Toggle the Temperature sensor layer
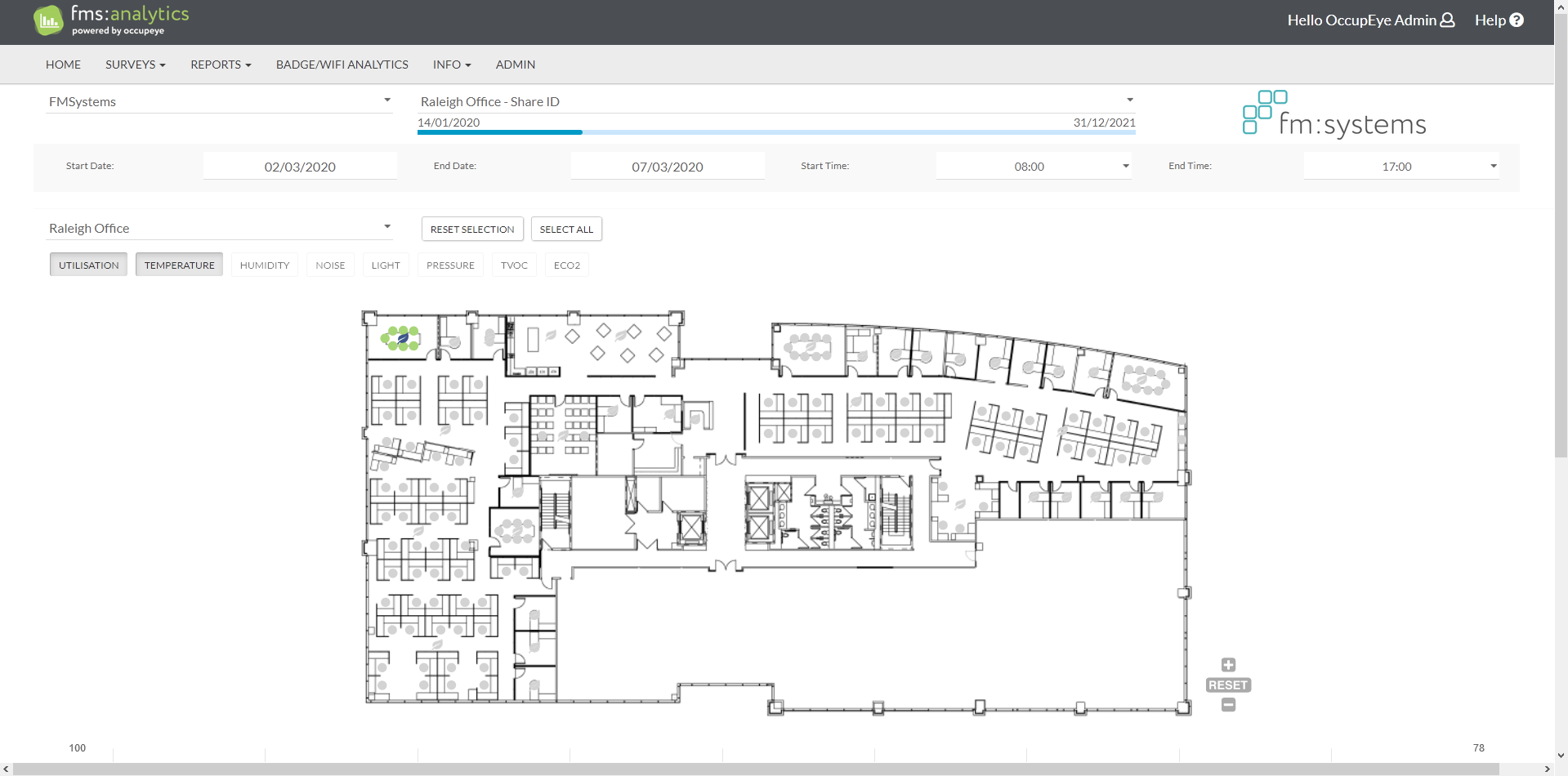1568x776 pixels. coord(179,265)
